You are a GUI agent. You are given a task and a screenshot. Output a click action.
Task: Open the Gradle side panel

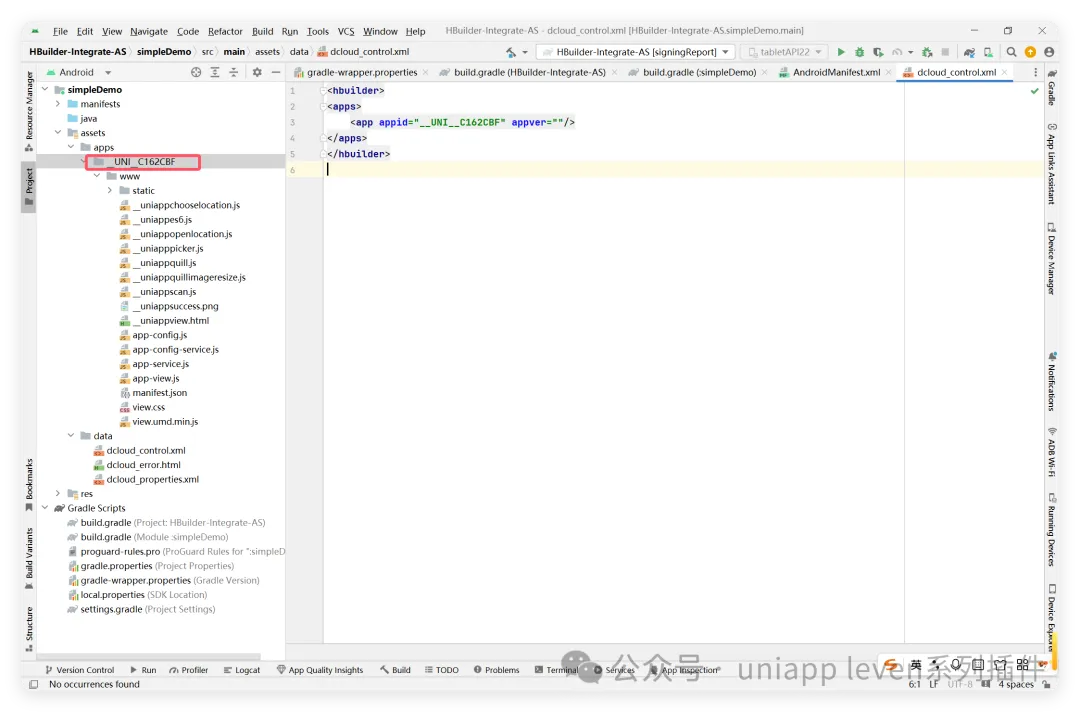1052,87
